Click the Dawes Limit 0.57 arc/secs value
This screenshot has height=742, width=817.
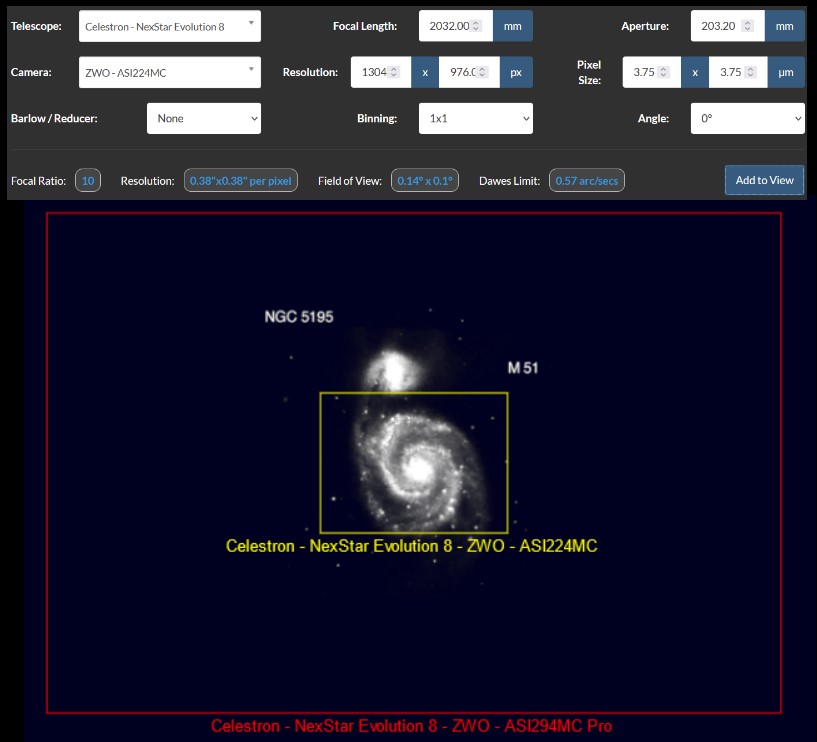[587, 181]
